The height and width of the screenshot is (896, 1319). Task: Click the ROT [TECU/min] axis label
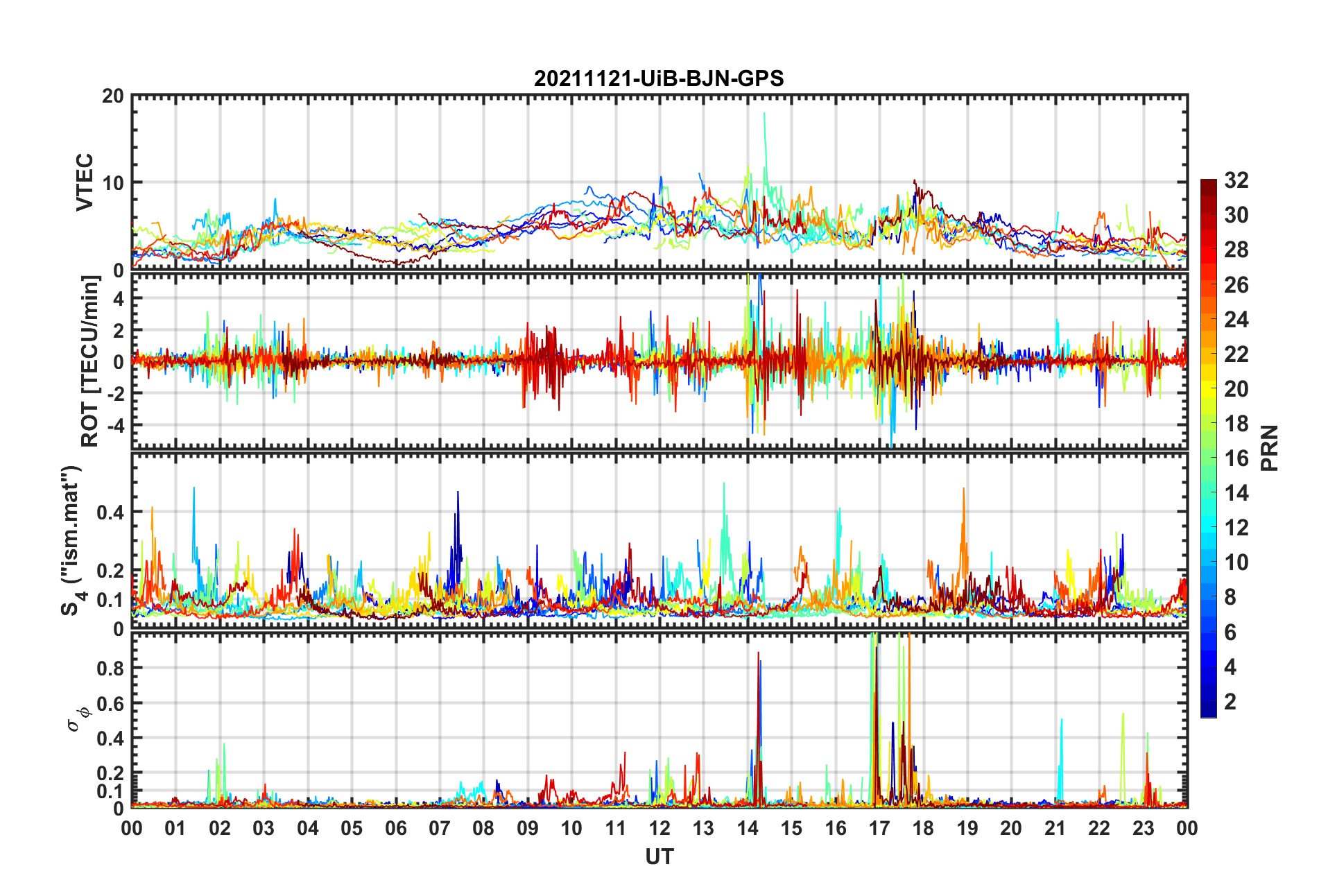[x=90, y=361]
